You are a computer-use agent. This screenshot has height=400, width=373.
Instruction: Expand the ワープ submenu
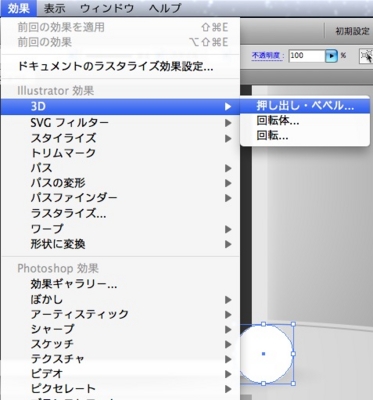(x=120, y=229)
